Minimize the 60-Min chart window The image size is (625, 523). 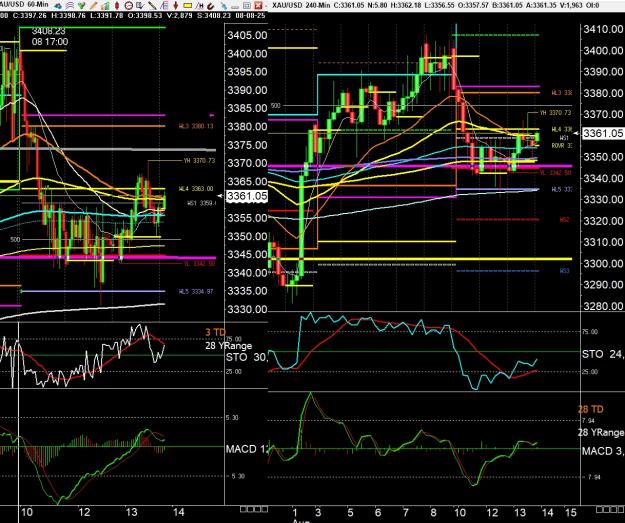[235, 7]
